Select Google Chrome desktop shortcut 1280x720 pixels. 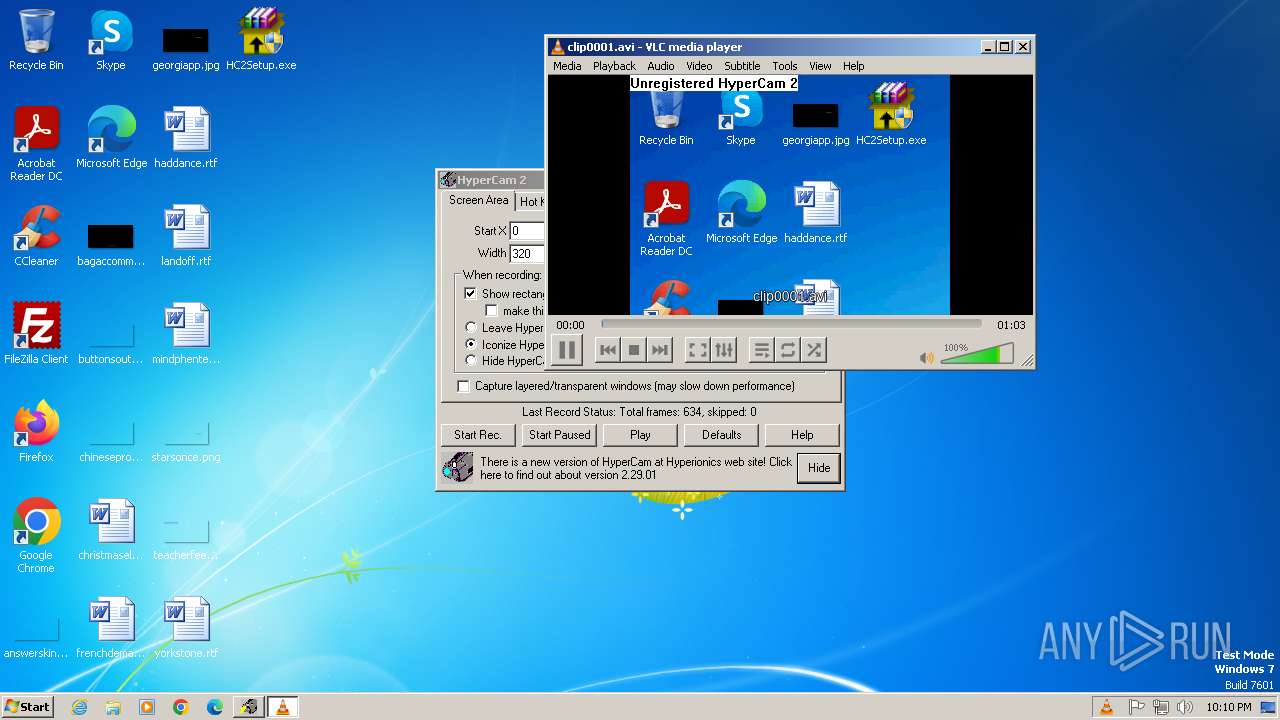click(36, 537)
